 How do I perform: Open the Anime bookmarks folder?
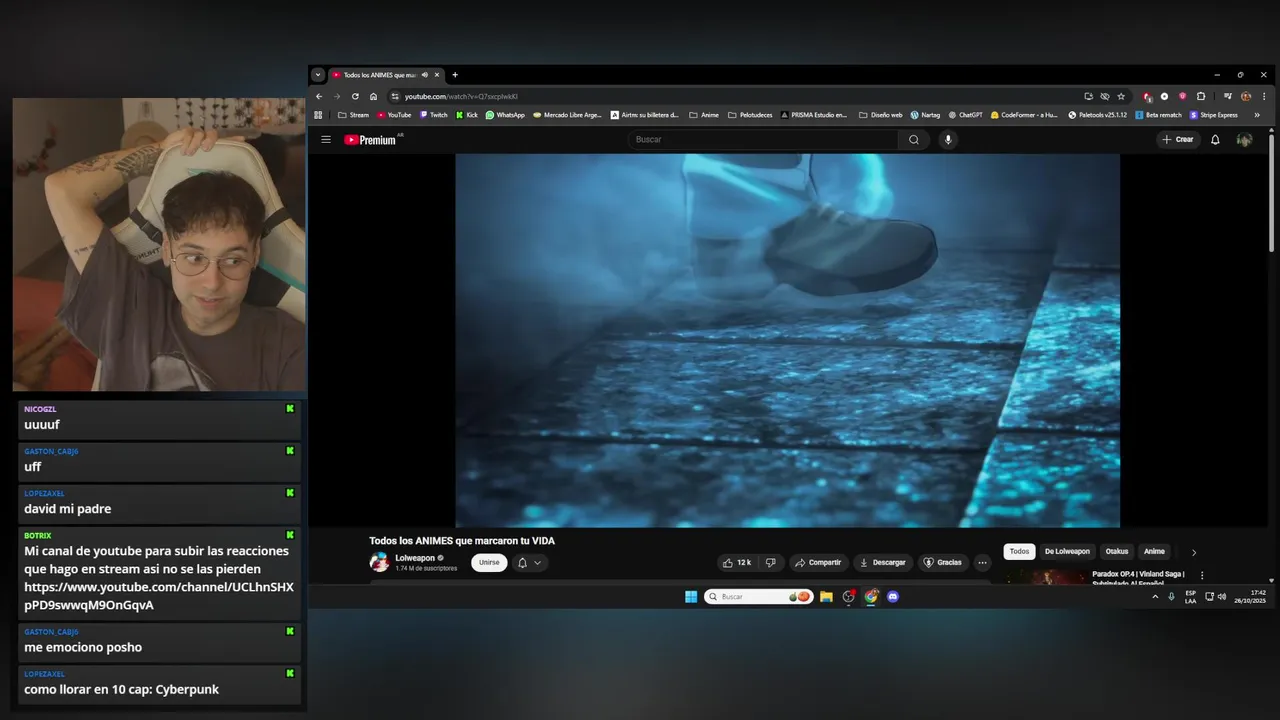click(x=704, y=115)
